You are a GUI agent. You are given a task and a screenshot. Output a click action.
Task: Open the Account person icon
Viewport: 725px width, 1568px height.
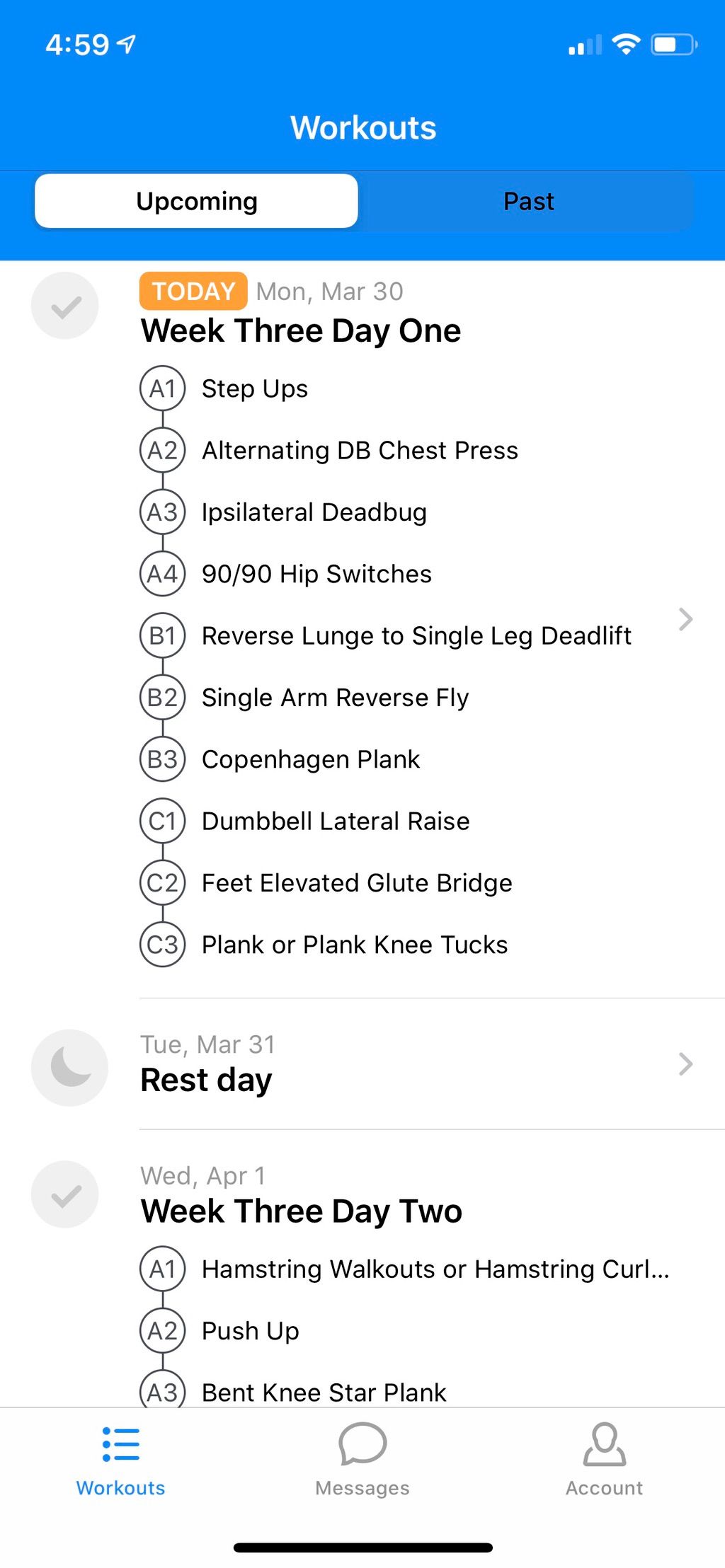coord(604,1444)
